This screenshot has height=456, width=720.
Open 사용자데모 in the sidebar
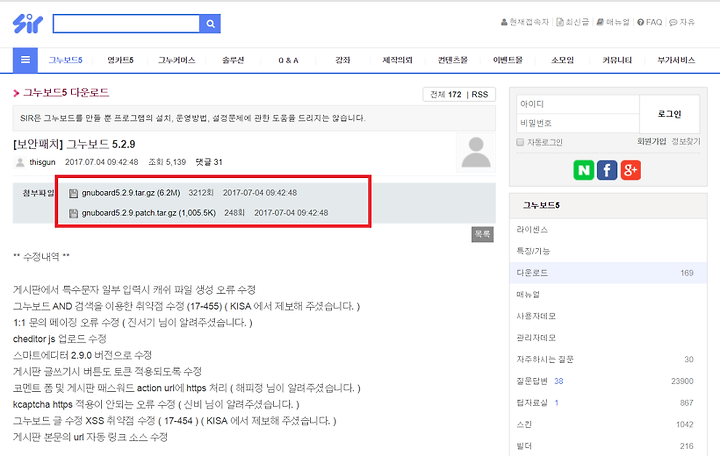(x=536, y=316)
